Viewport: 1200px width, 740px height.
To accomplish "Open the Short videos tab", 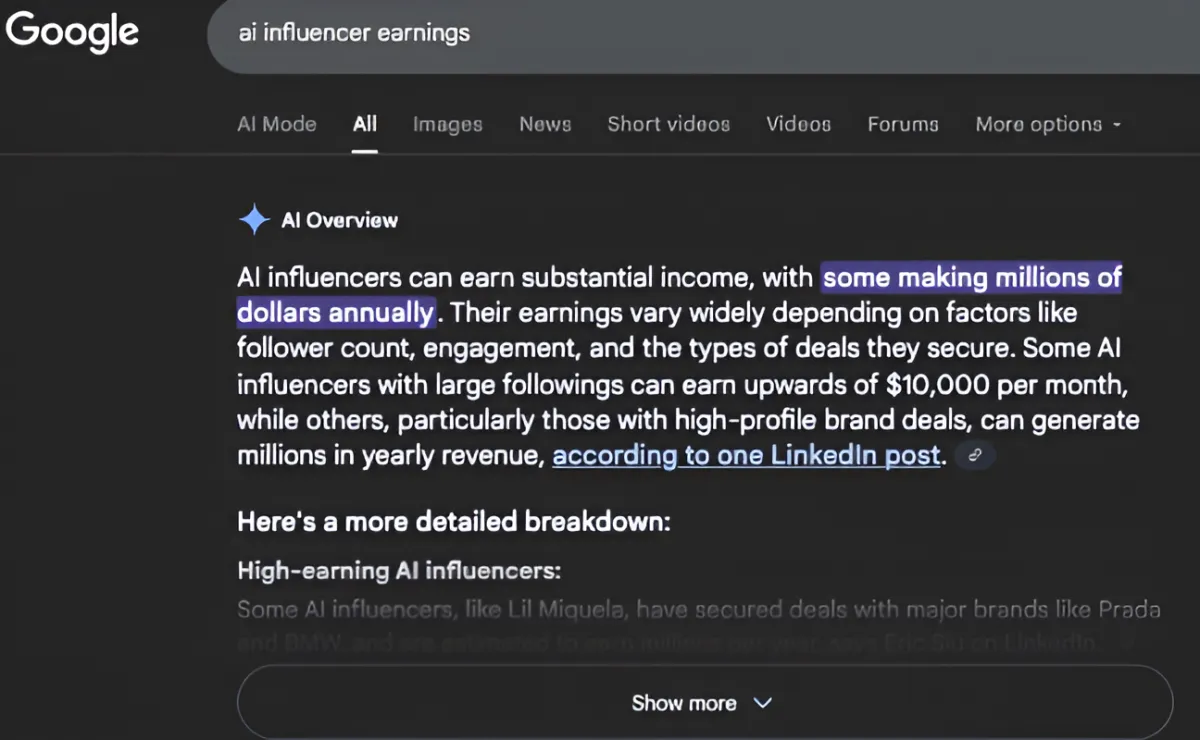I will (x=668, y=124).
